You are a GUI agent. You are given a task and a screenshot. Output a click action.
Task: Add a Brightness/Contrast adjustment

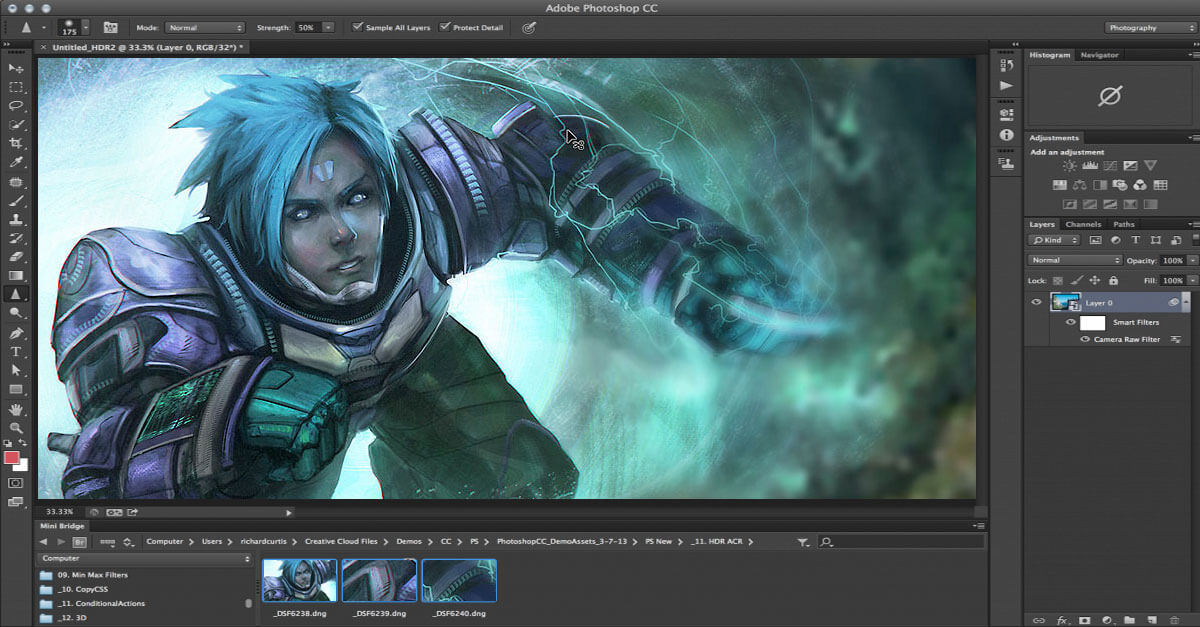[1070, 166]
